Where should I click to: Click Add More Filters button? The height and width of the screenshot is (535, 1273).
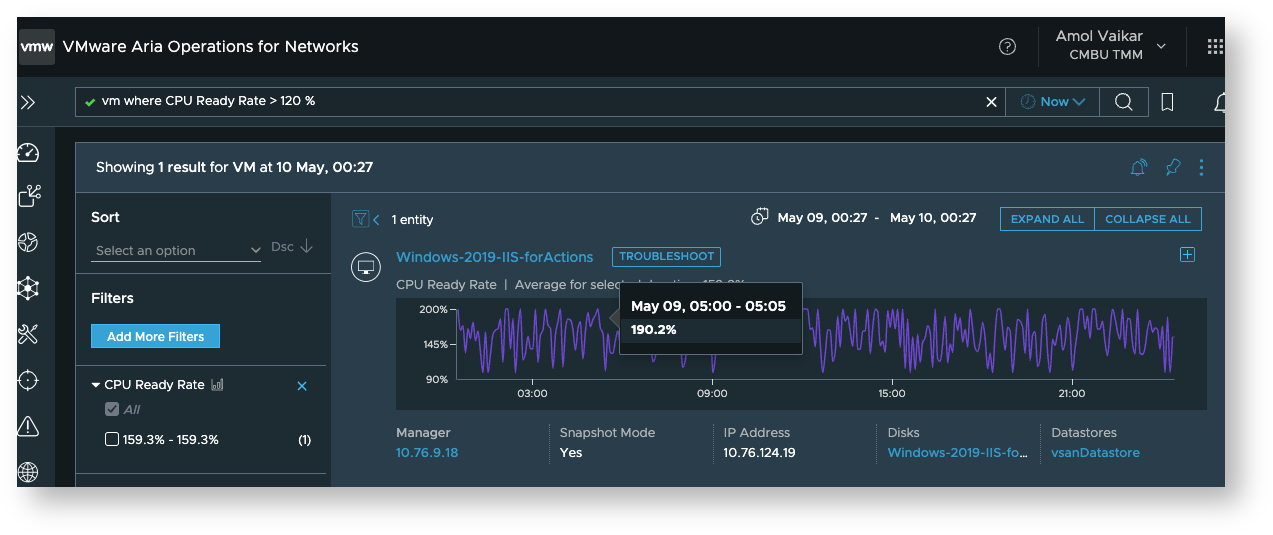pos(155,336)
